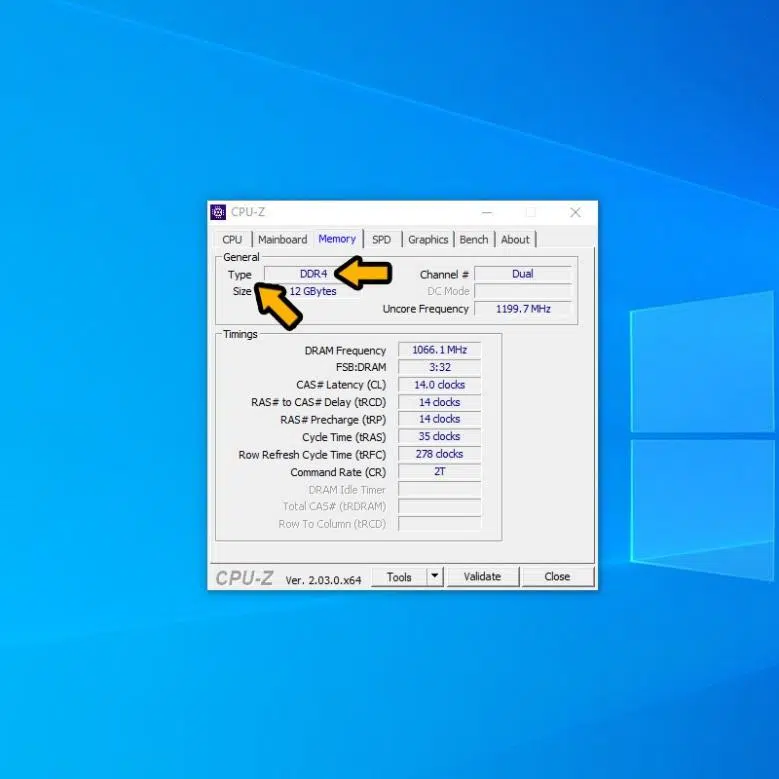The width and height of the screenshot is (779, 779).
Task: Switch to the Graphics tab
Action: coord(428,239)
